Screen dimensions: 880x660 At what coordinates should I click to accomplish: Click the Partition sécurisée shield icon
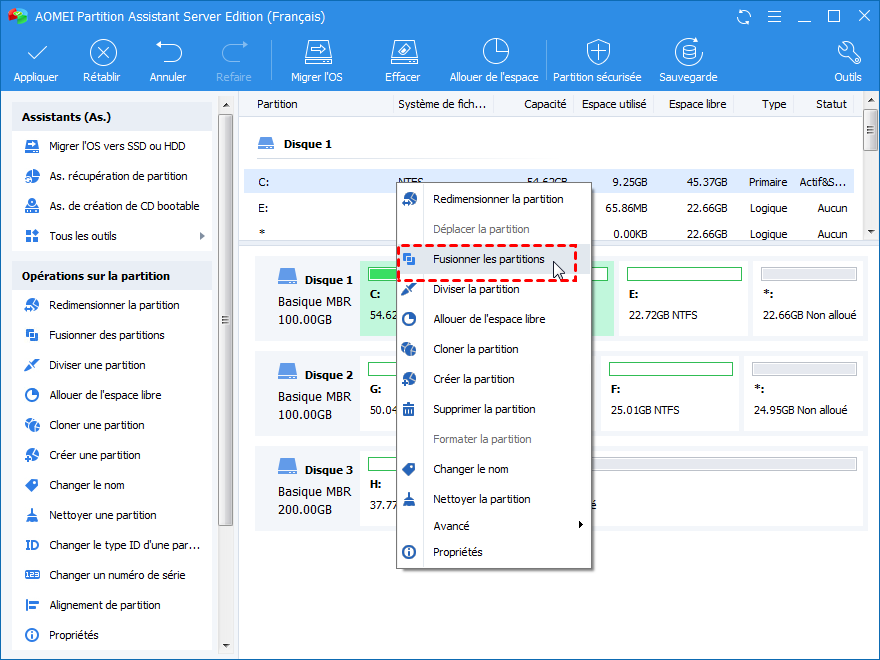tap(598, 53)
